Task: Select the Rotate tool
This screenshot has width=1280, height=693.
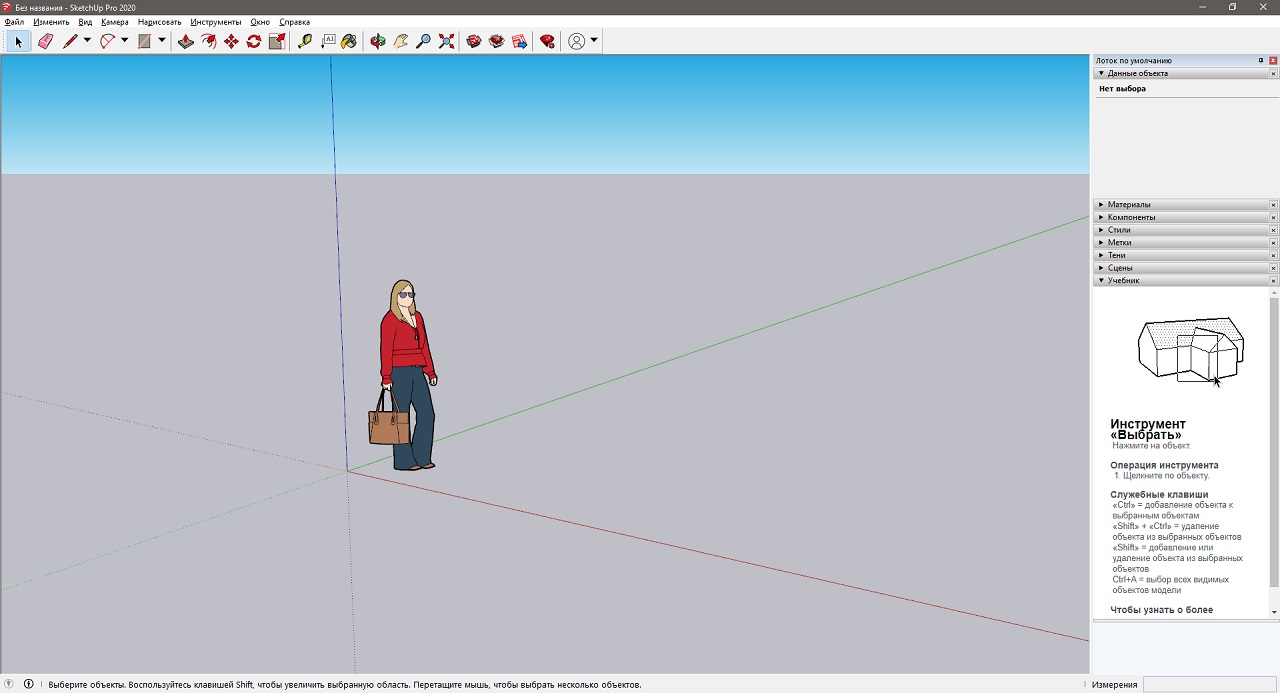Action: [x=254, y=41]
